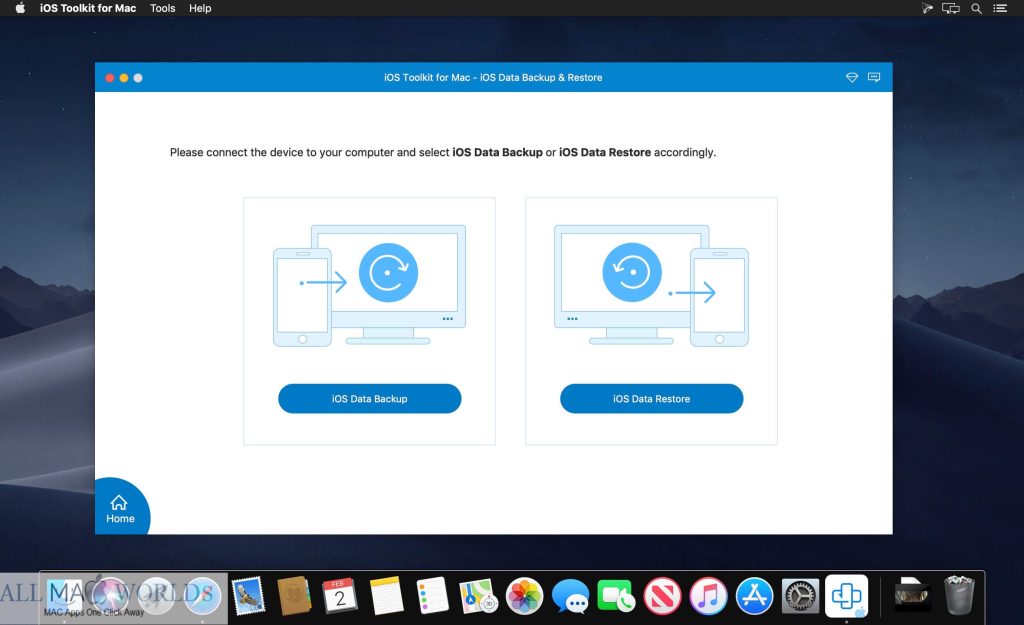Screen dimensions: 1024x625
Task: Open the Apple menu
Action: [x=20, y=8]
